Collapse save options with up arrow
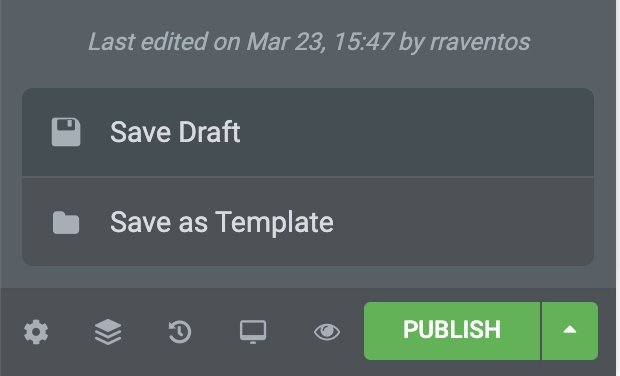The width and height of the screenshot is (620, 376). pyautogui.click(x=570, y=331)
